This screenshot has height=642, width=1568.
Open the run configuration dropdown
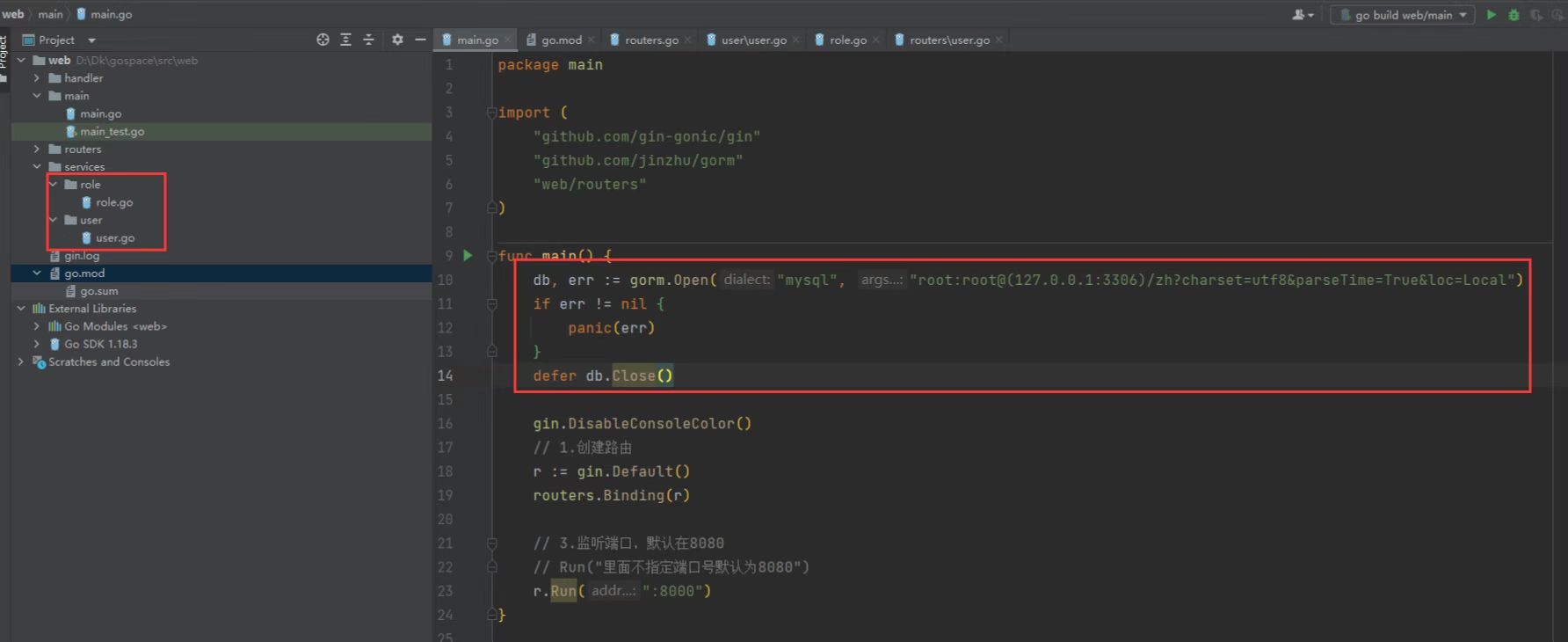(1403, 15)
